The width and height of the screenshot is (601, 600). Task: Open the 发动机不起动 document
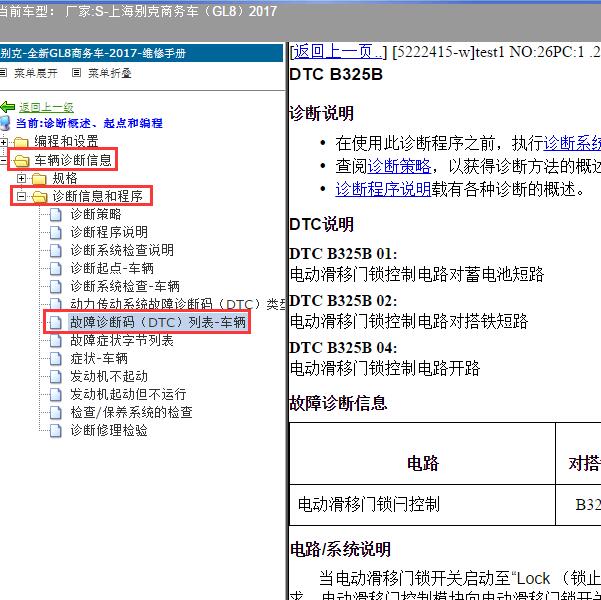[109, 376]
